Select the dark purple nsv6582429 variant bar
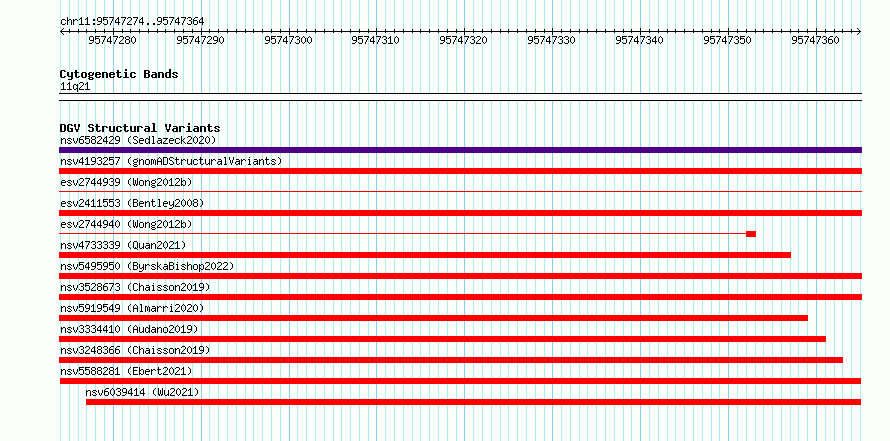The image size is (890, 441). coord(460,150)
